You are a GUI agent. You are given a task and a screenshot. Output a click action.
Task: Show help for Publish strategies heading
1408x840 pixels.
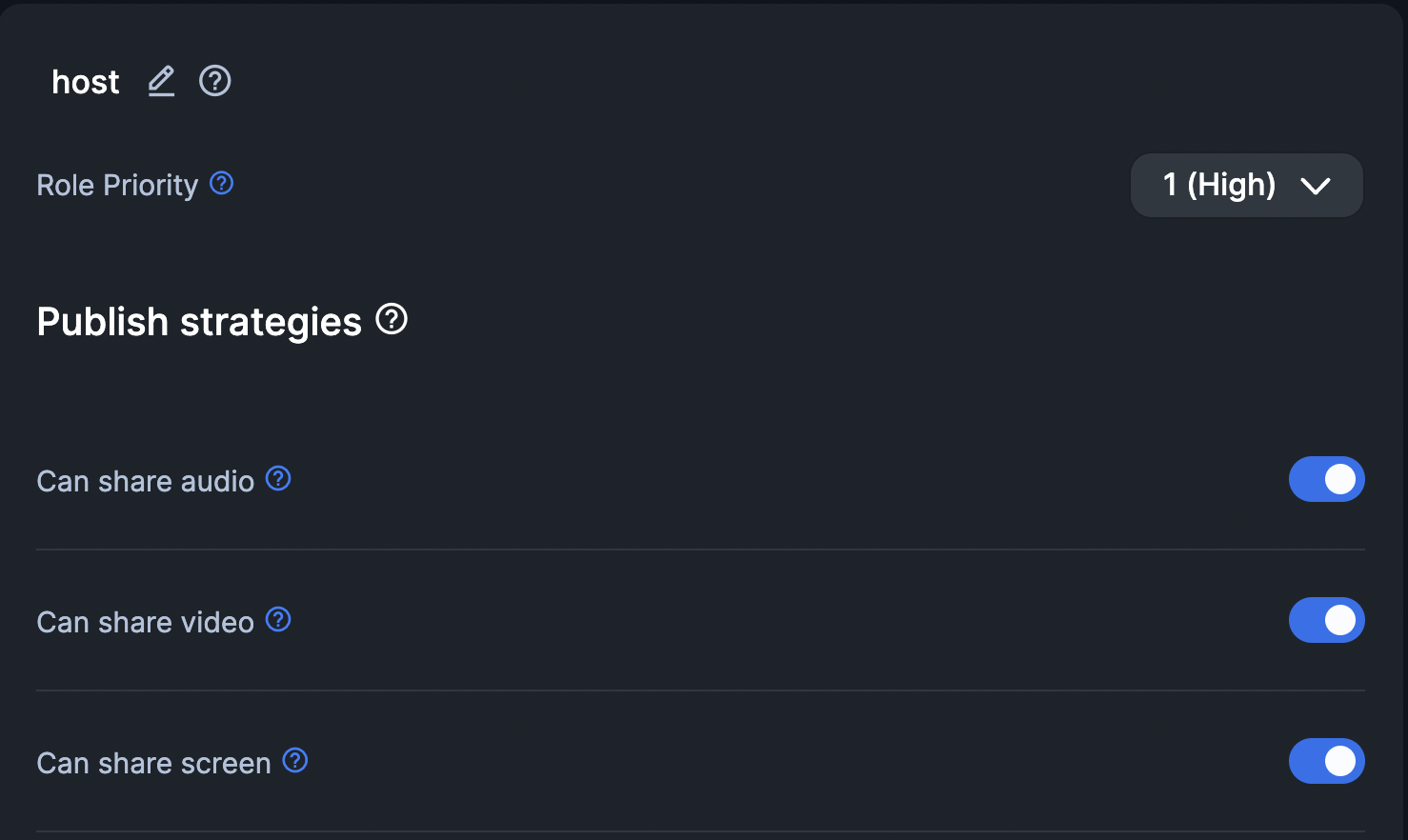392,319
